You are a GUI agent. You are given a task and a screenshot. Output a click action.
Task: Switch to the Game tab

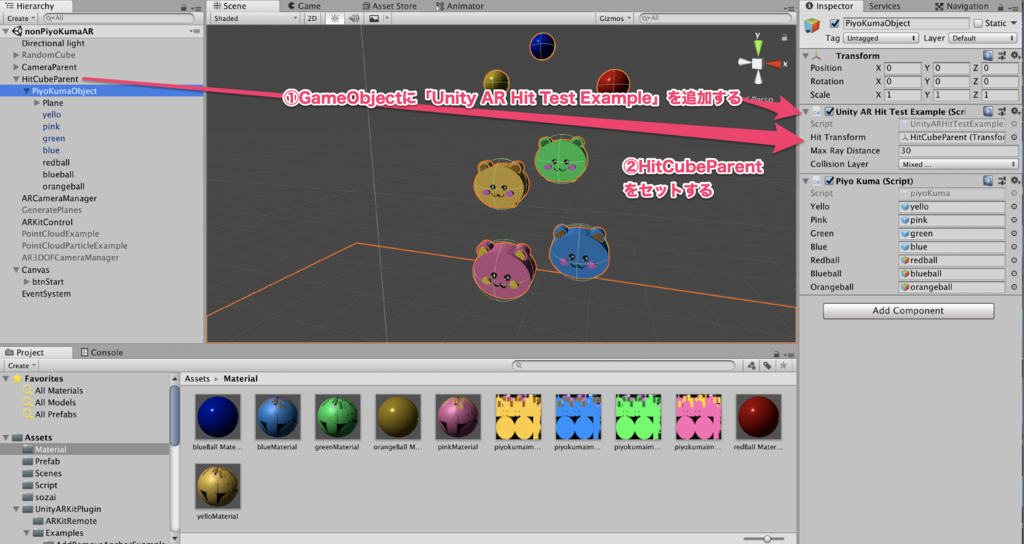[x=304, y=6]
